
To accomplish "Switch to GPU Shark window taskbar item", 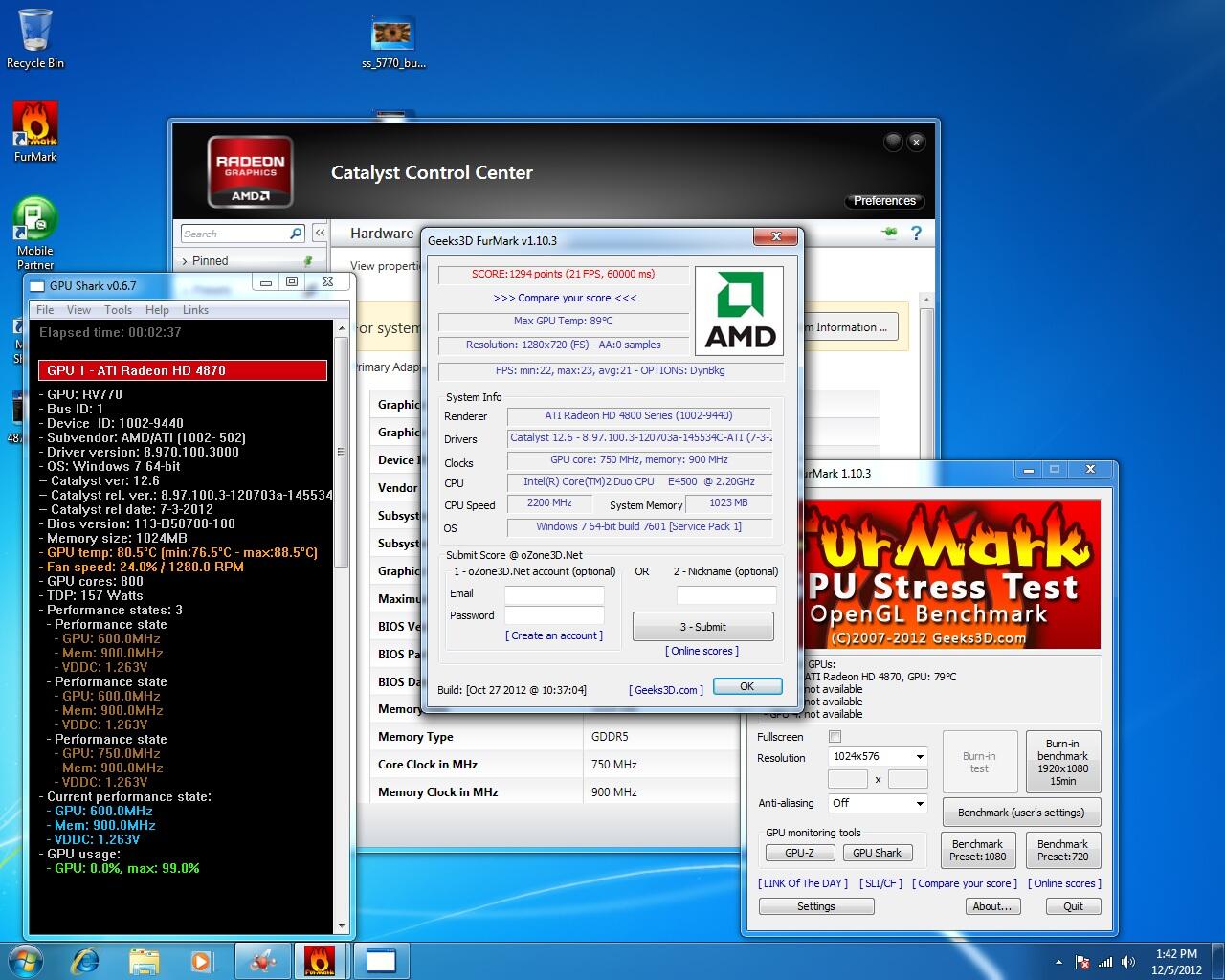I will click(x=381, y=960).
